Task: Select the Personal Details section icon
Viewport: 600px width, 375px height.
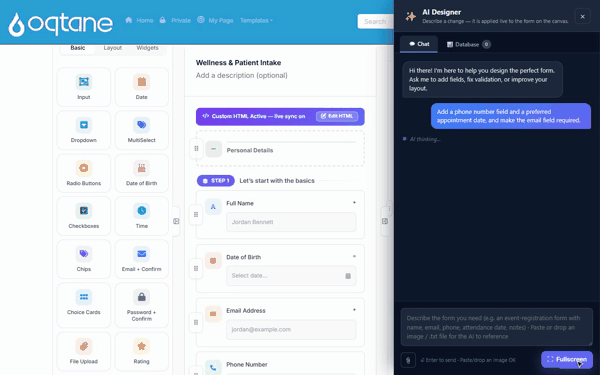Action: pyautogui.click(x=214, y=149)
